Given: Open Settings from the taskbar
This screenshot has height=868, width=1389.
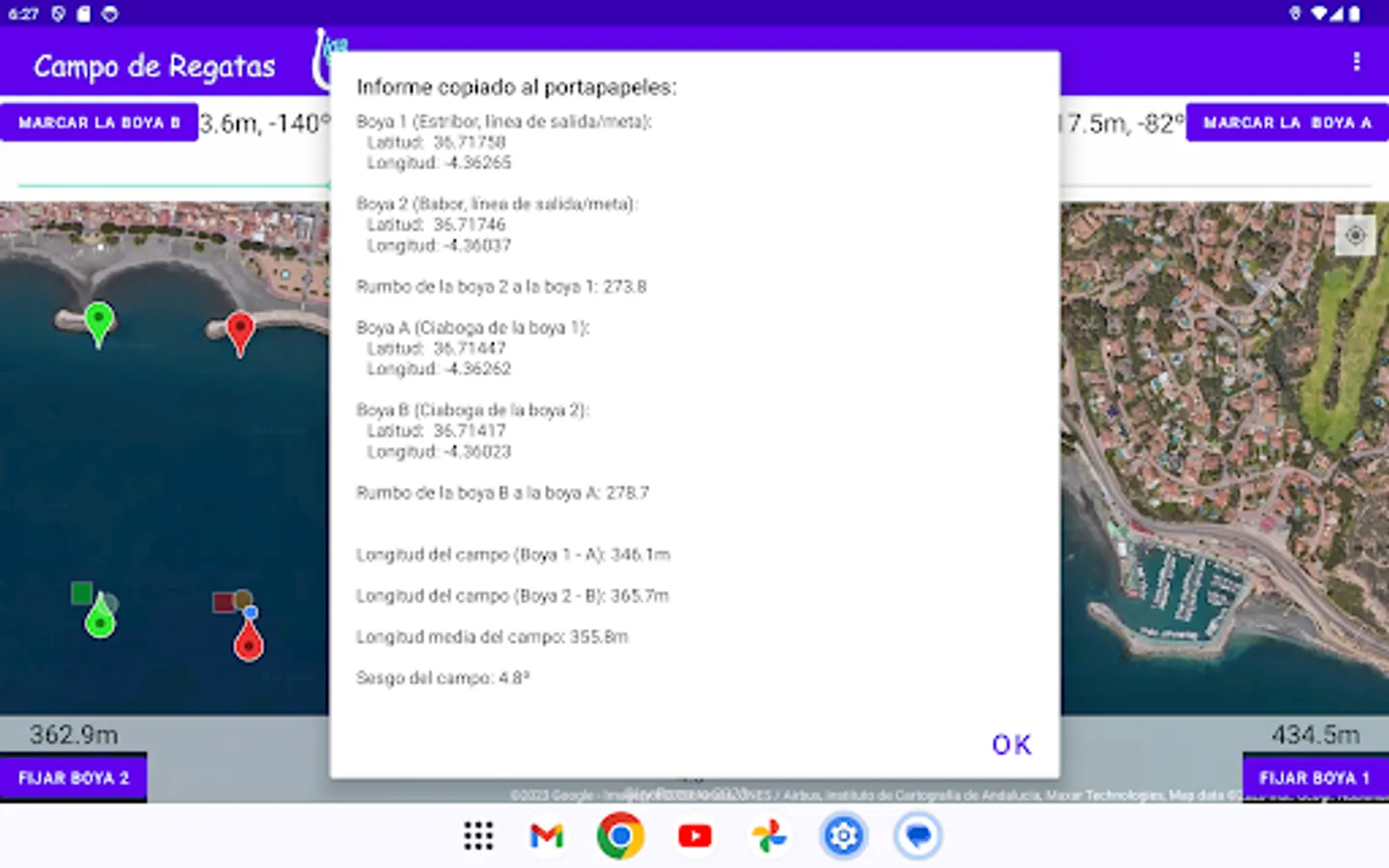Looking at the screenshot, I should coord(843,835).
